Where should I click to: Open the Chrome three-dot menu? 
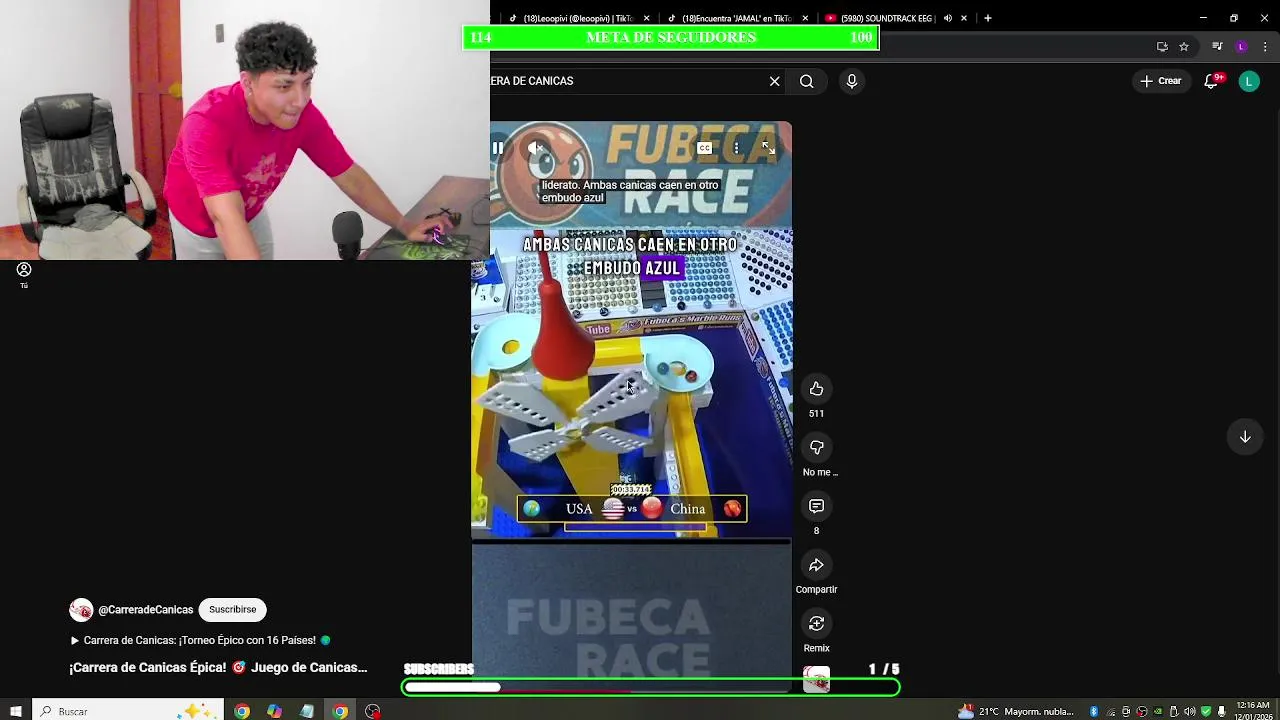tap(1265, 46)
